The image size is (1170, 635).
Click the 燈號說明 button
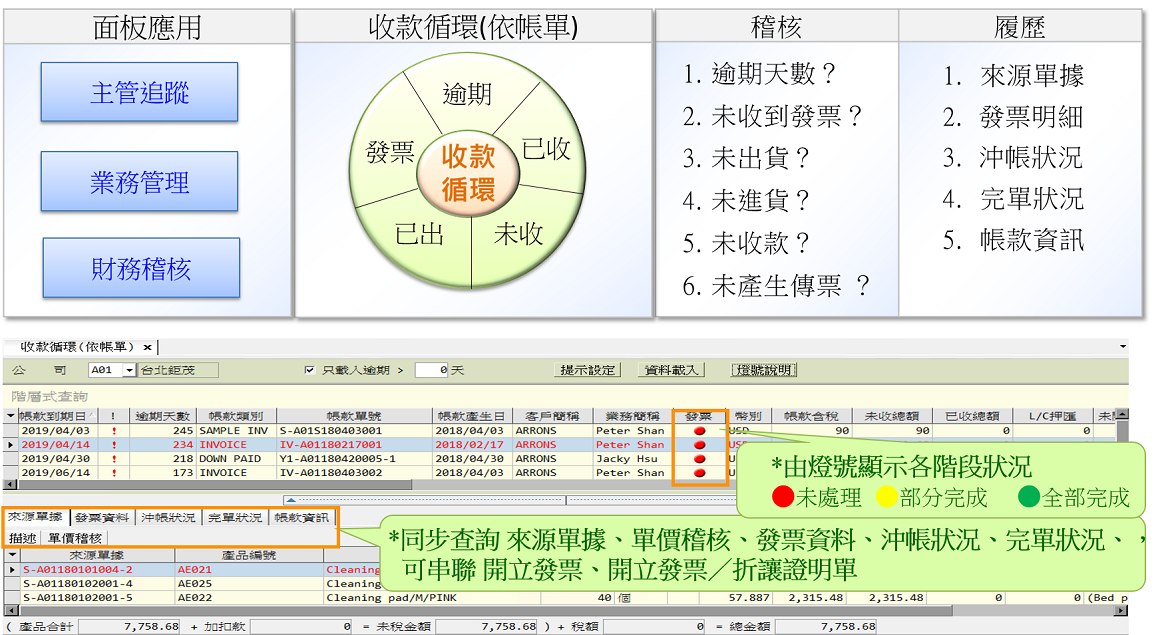click(x=764, y=370)
